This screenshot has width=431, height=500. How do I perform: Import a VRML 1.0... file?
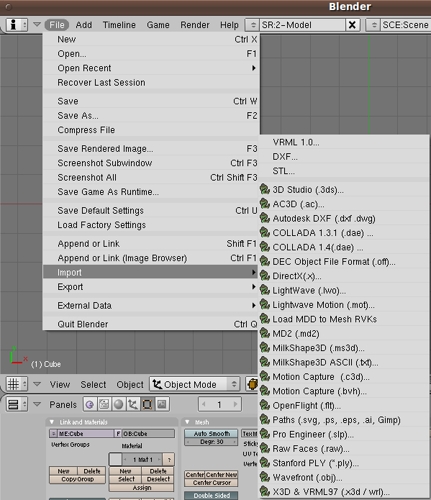(x=344, y=142)
